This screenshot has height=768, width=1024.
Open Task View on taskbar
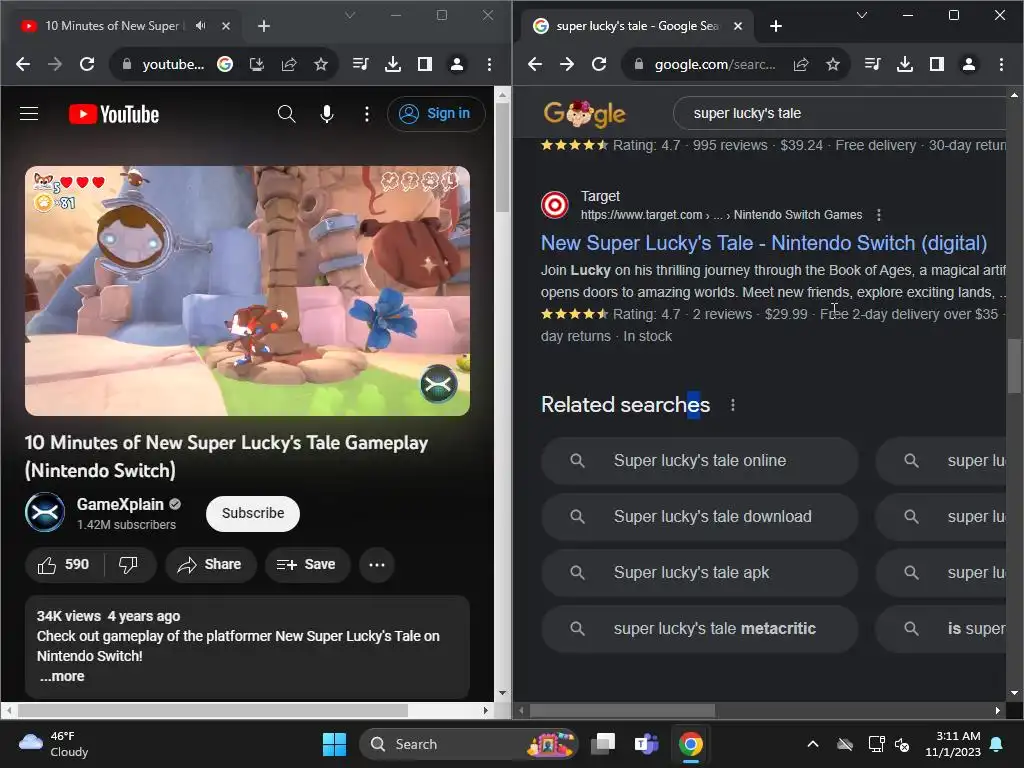click(603, 744)
